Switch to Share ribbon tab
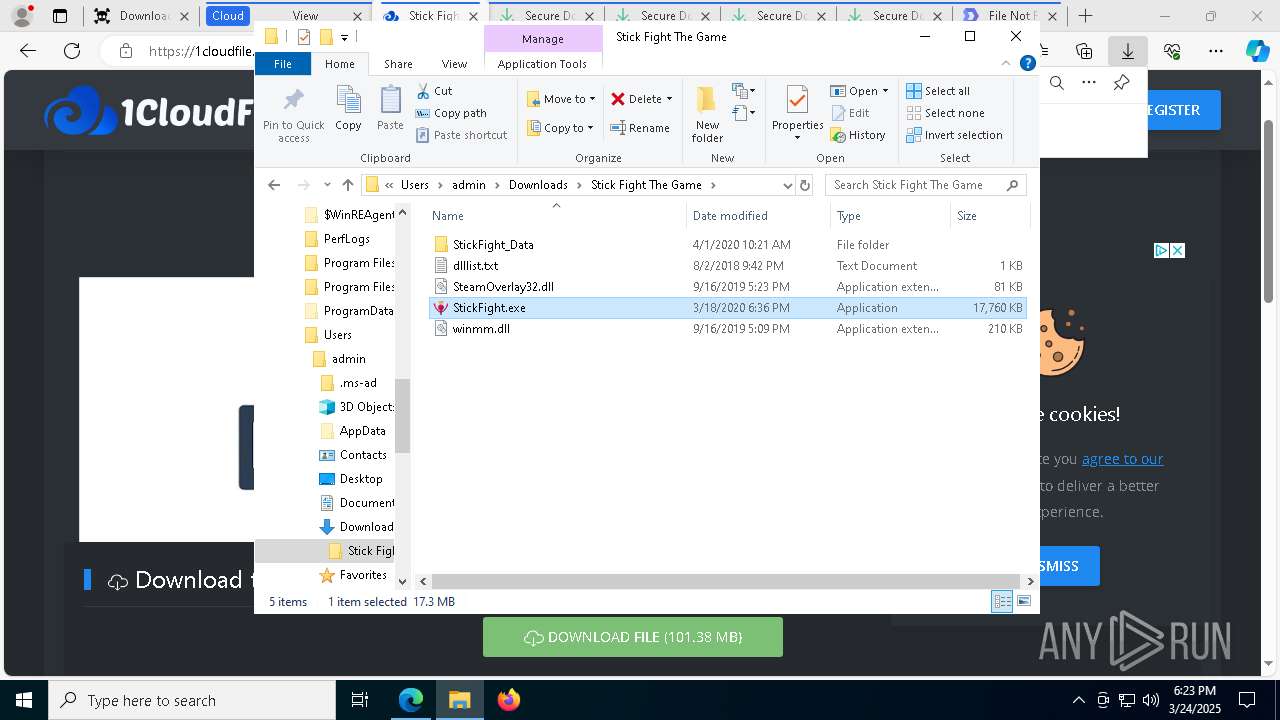Image resolution: width=1280 pixels, height=720 pixels. click(x=398, y=64)
